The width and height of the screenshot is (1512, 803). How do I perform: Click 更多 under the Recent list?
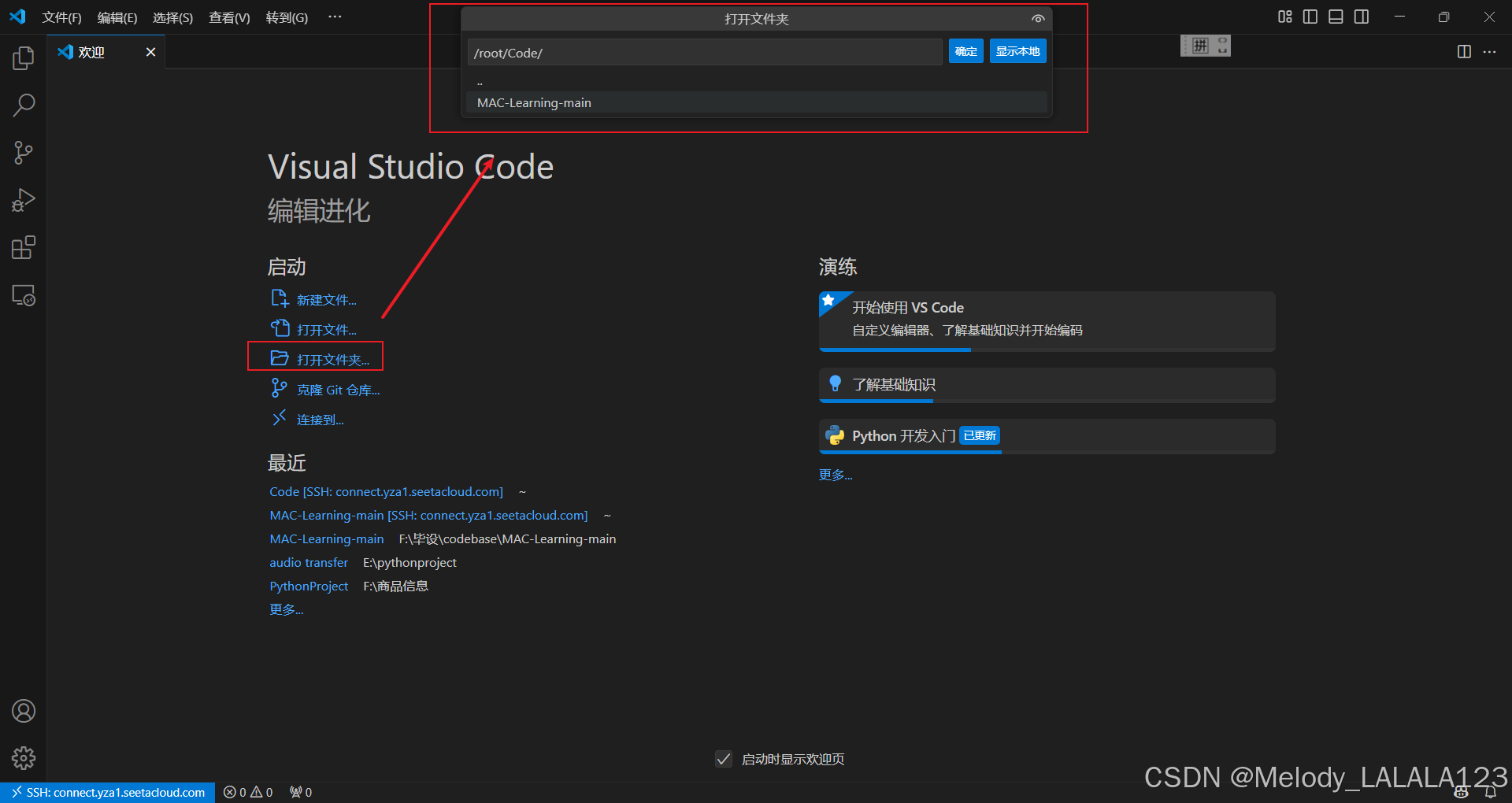pos(286,609)
